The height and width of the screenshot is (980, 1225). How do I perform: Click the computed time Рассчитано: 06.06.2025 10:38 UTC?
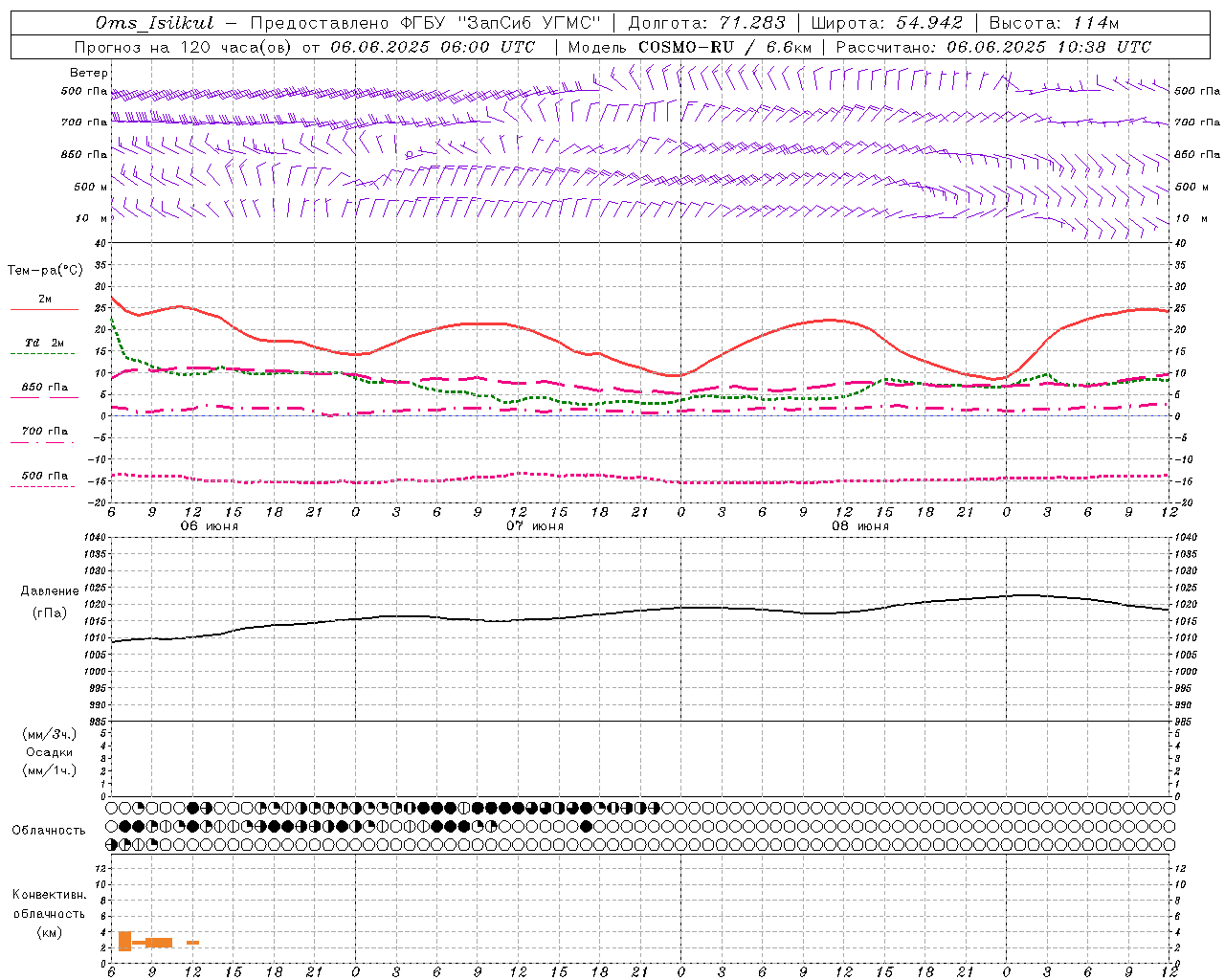(993, 47)
